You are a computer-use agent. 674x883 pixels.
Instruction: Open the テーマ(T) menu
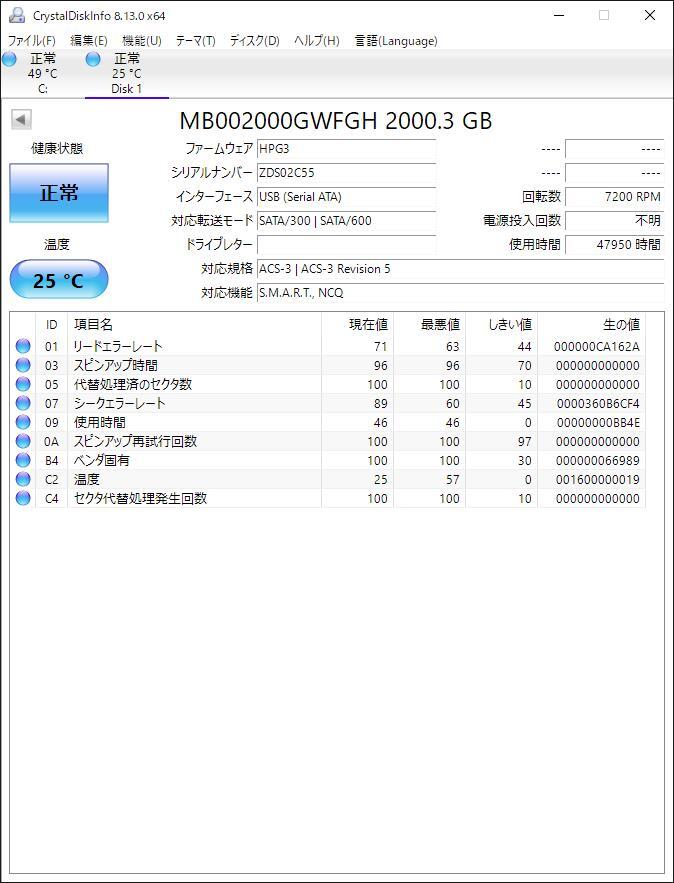click(195, 41)
